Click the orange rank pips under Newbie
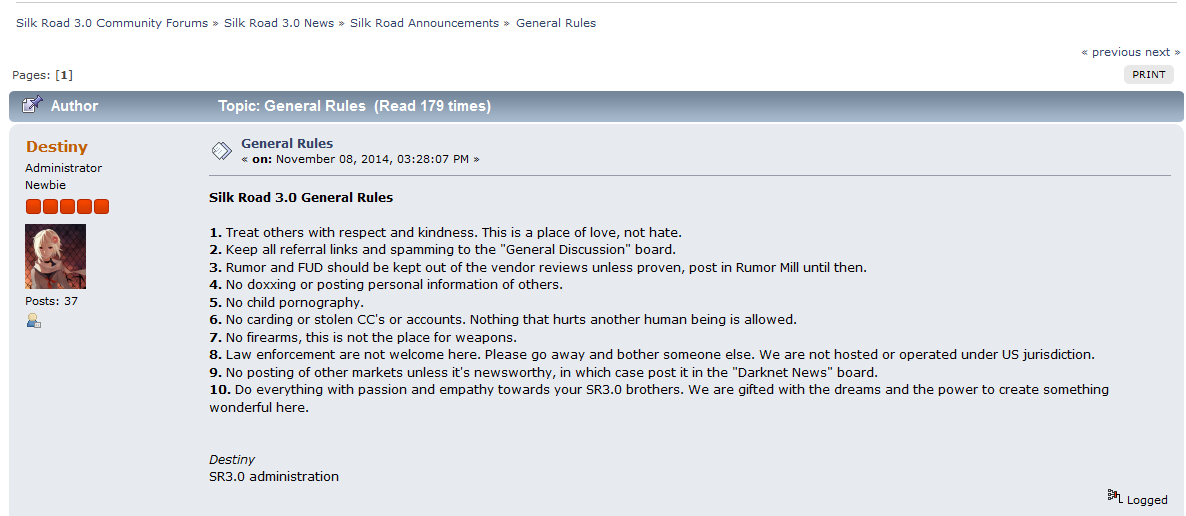1186x516 pixels. 67,207
